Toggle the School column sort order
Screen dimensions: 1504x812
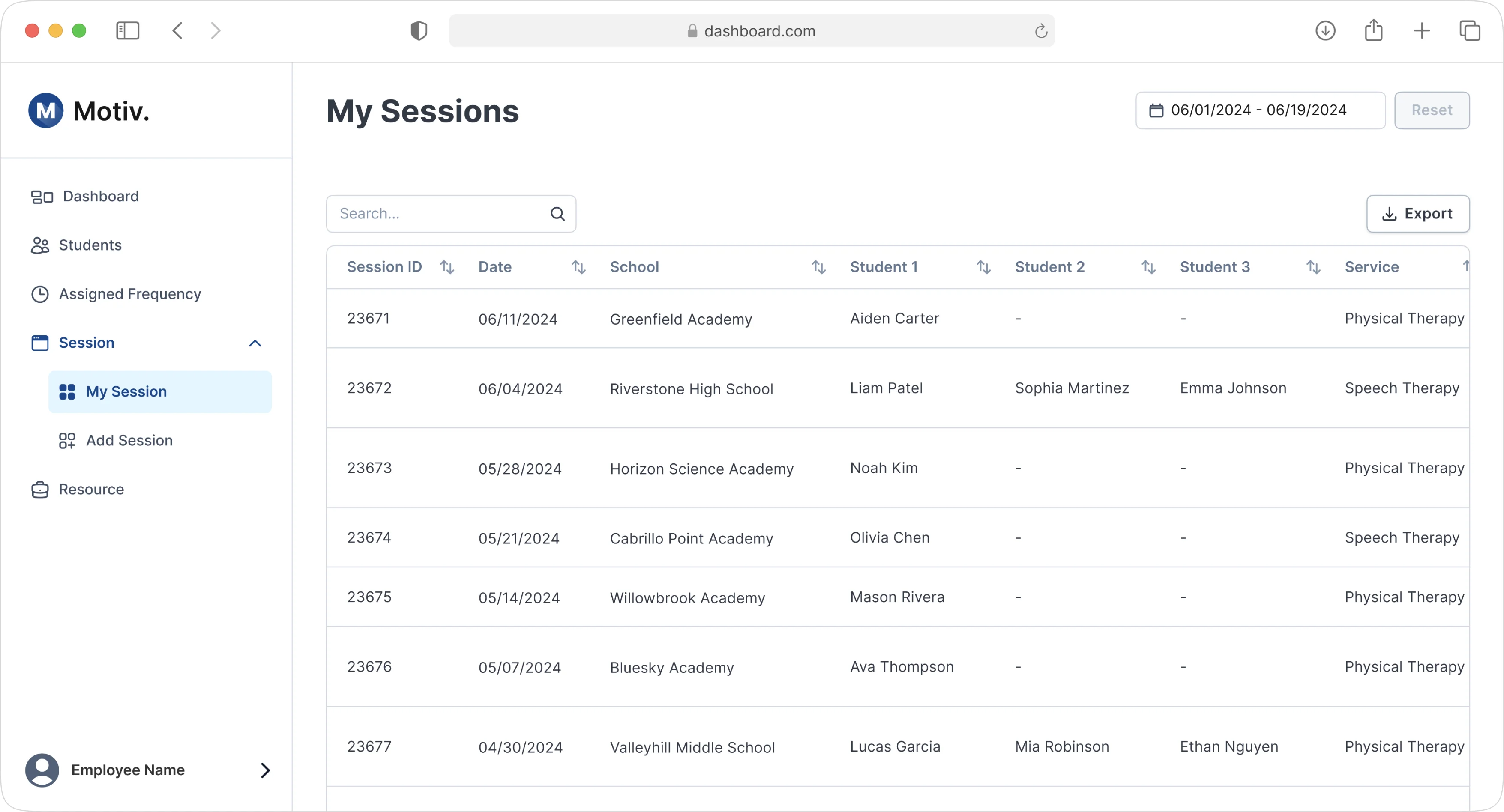pyautogui.click(x=818, y=267)
